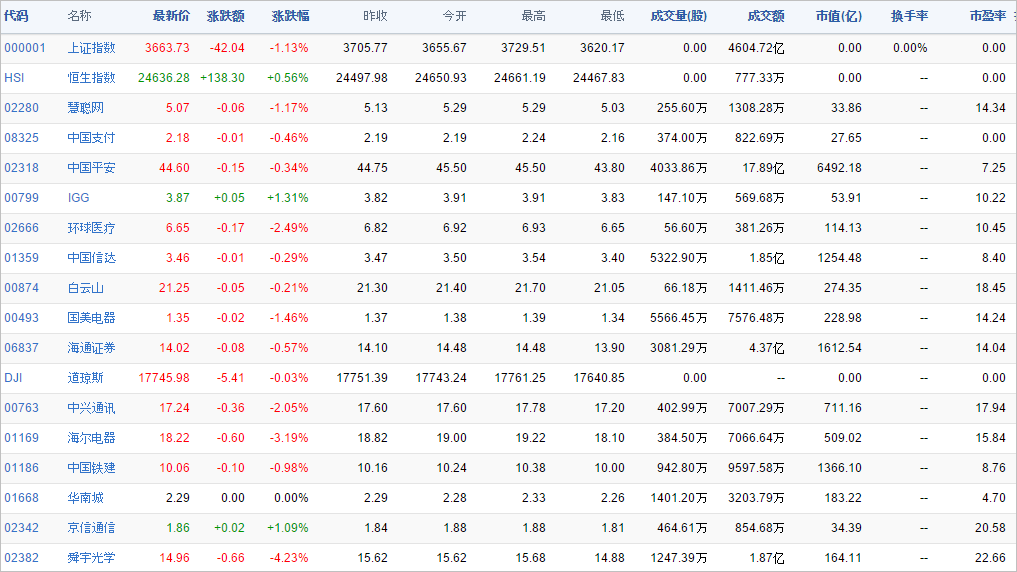The image size is (1017, 572).
Task: Open 白云山 stock link
Action: tap(86, 288)
